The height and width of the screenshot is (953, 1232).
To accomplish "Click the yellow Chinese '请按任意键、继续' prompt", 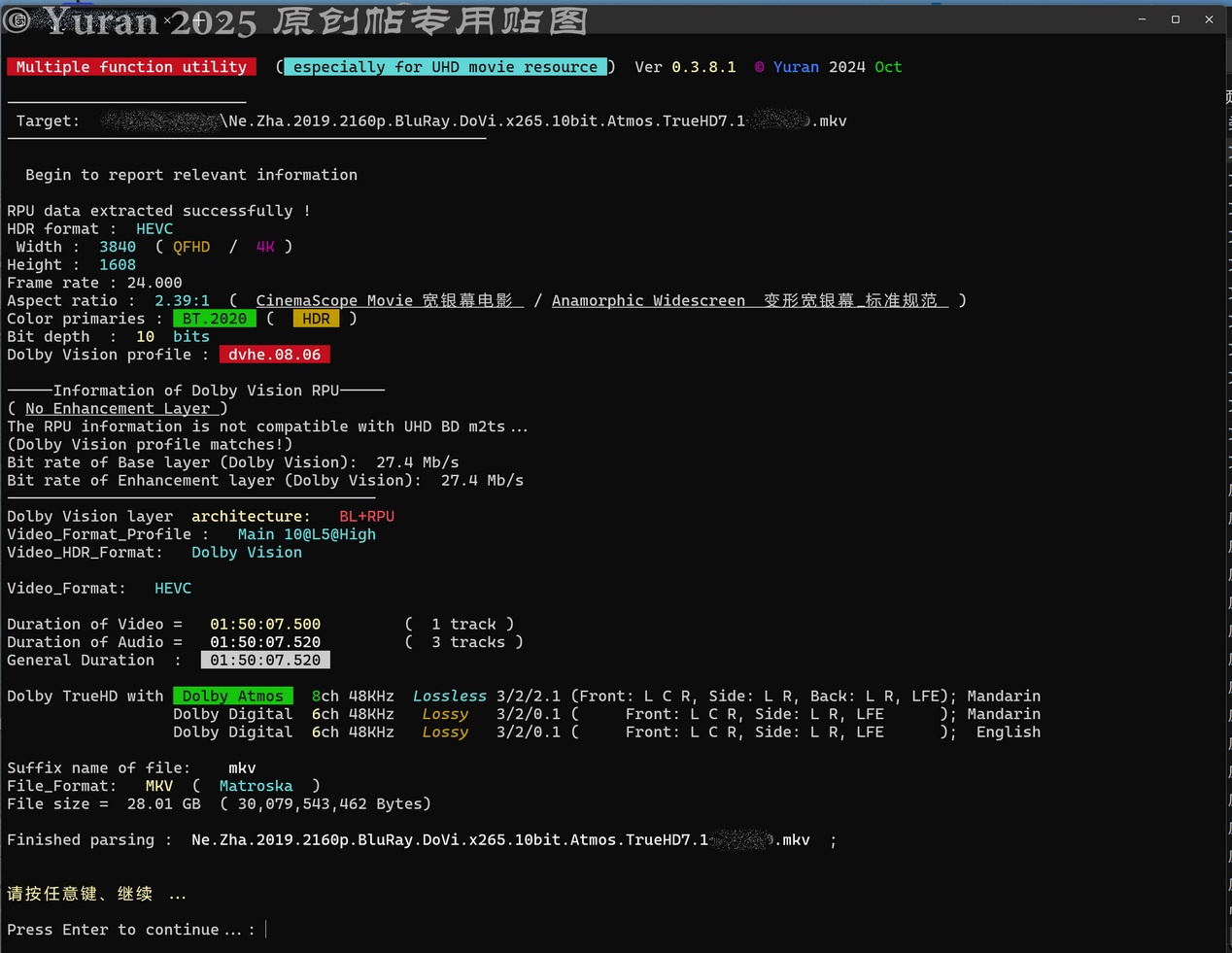I will pyautogui.click(x=80, y=894).
